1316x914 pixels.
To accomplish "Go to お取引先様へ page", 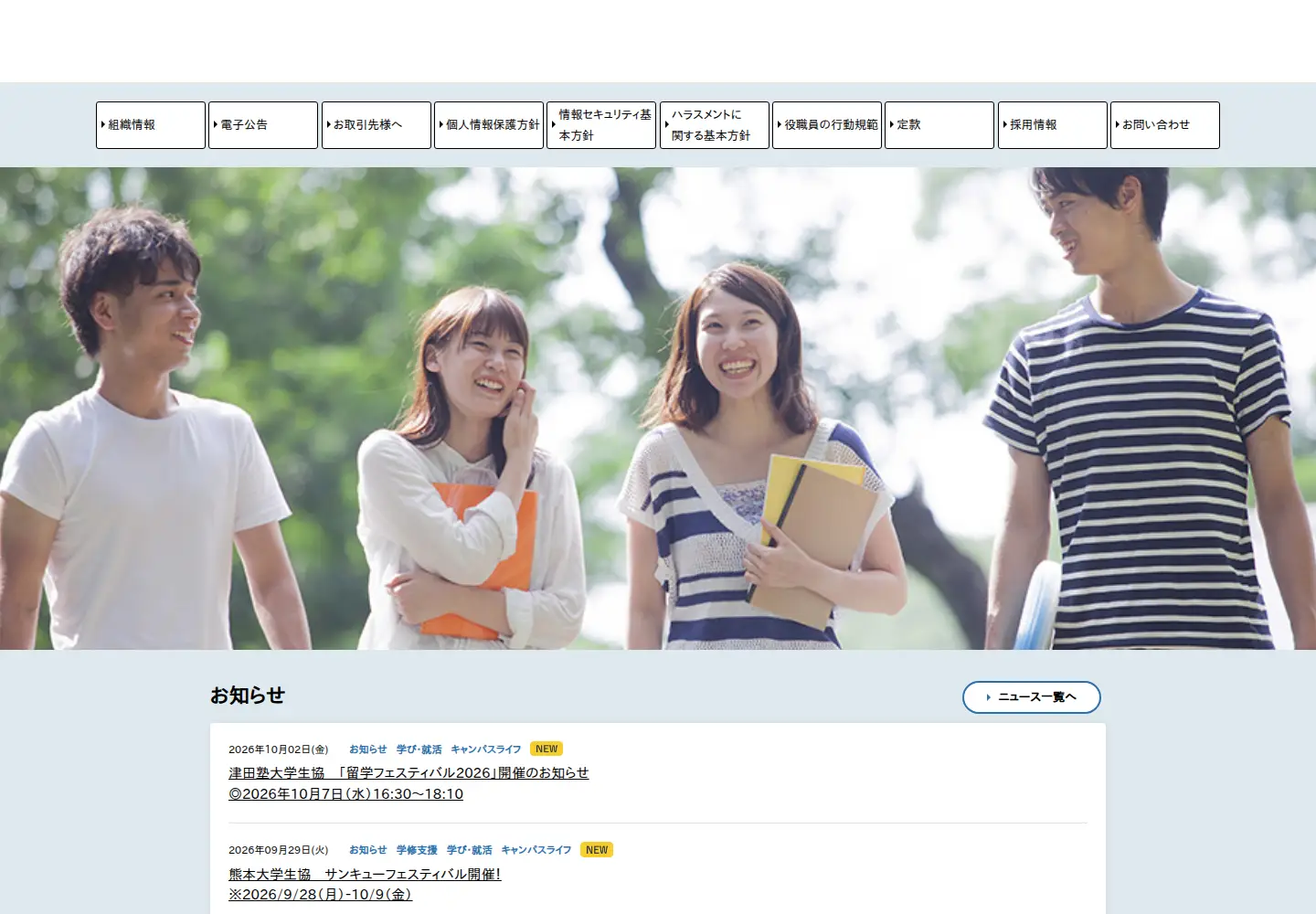I will pyautogui.click(x=377, y=125).
